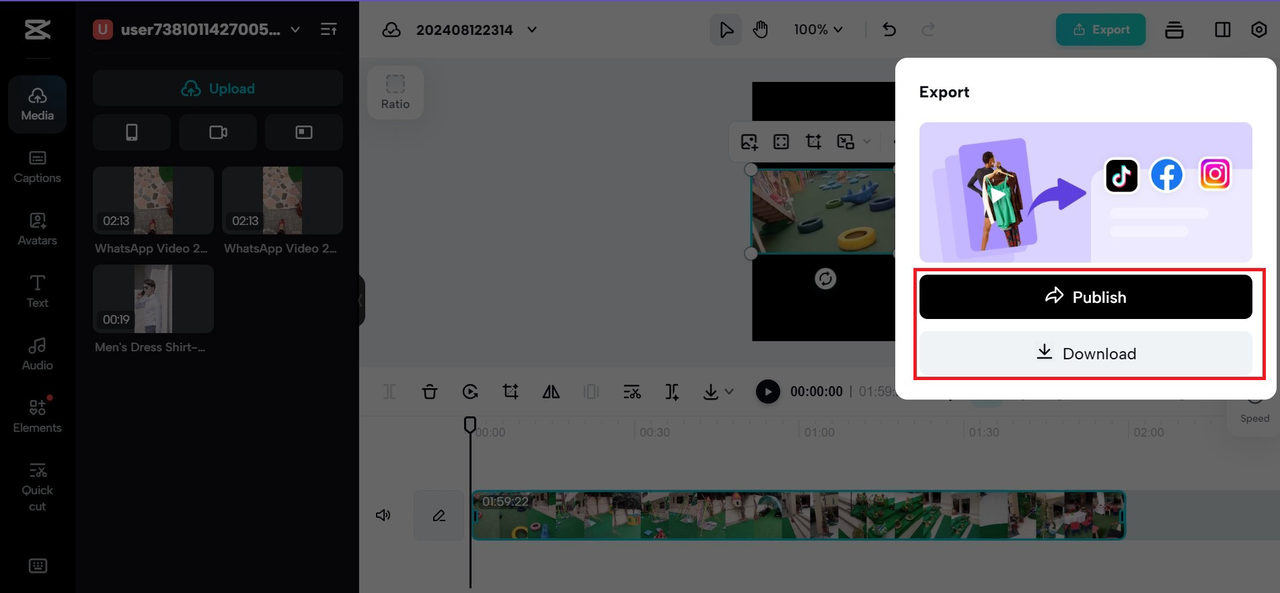Click the sort/filter icon beside username
The height and width of the screenshot is (593, 1280).
tap(329, 30)
